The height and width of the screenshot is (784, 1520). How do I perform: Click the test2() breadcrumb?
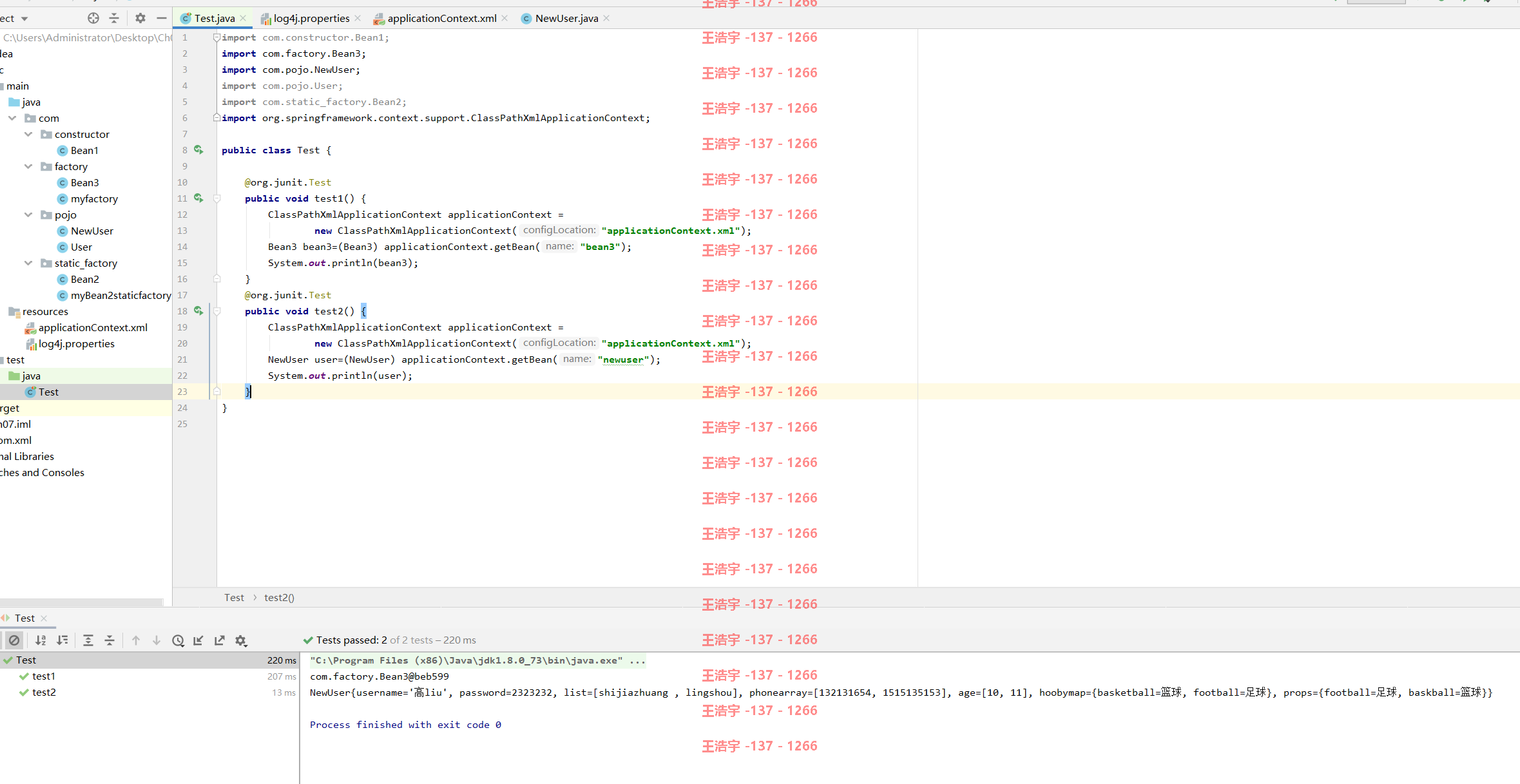[x=279, y=597]
